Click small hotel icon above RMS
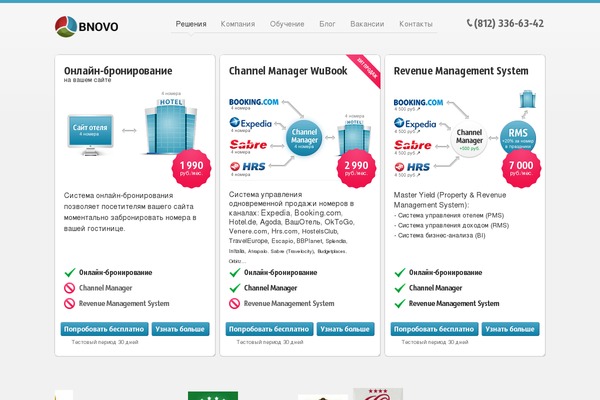600x400 pixels. (x=528, y=99)
